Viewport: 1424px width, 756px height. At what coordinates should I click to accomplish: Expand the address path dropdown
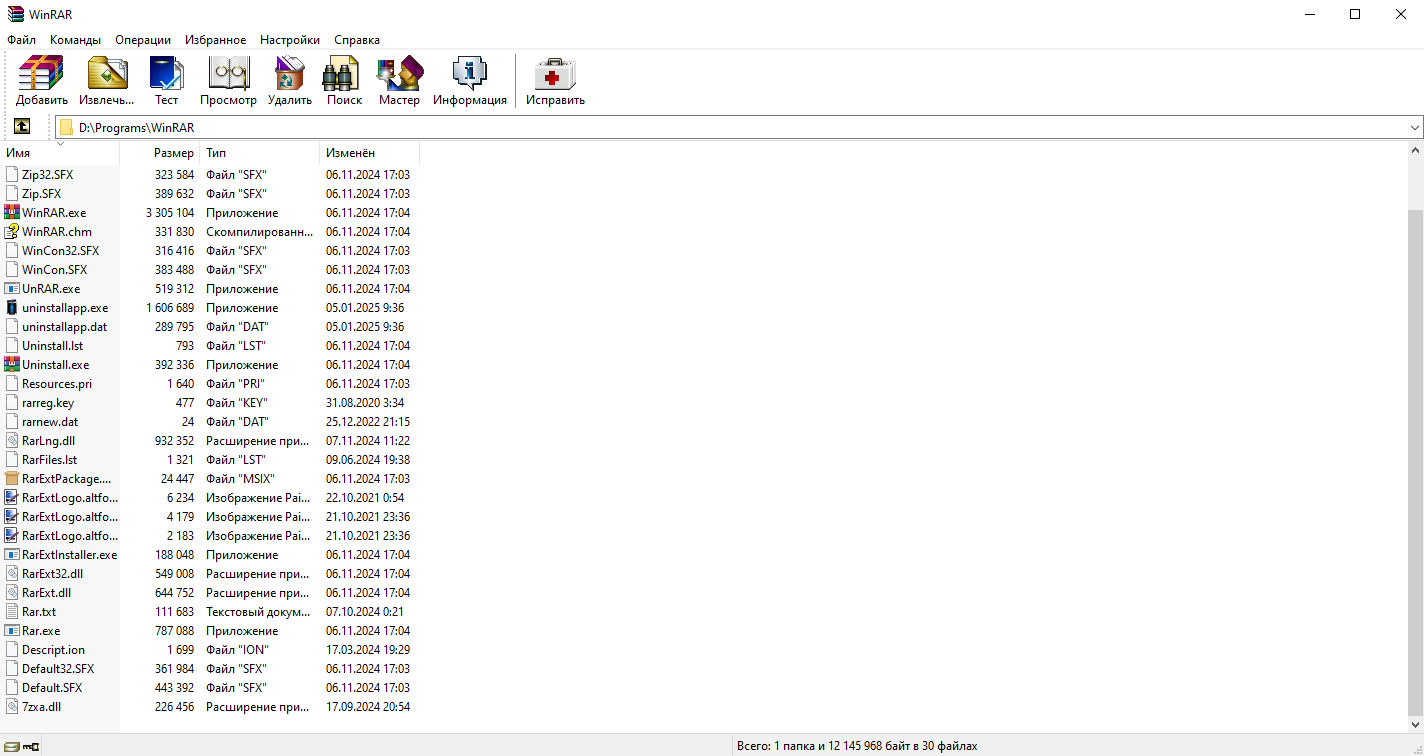click(1415, 128)
